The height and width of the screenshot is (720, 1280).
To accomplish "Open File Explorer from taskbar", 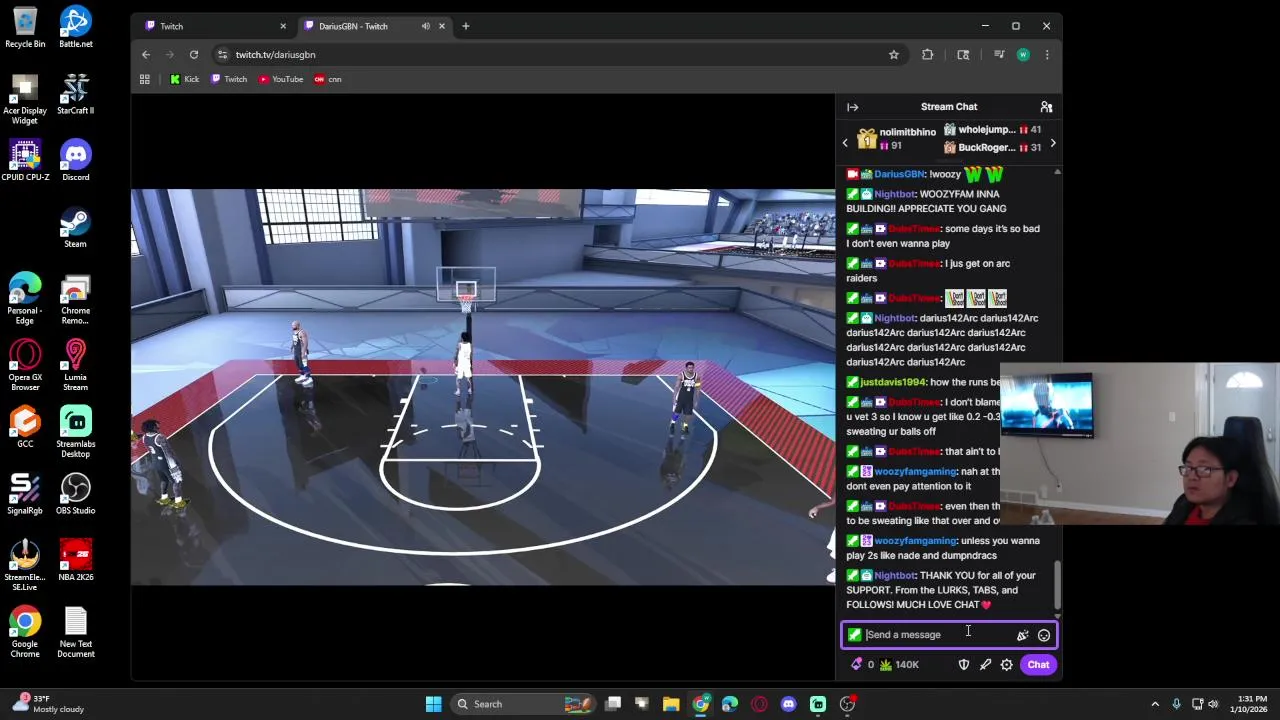I will coord(671,704).
